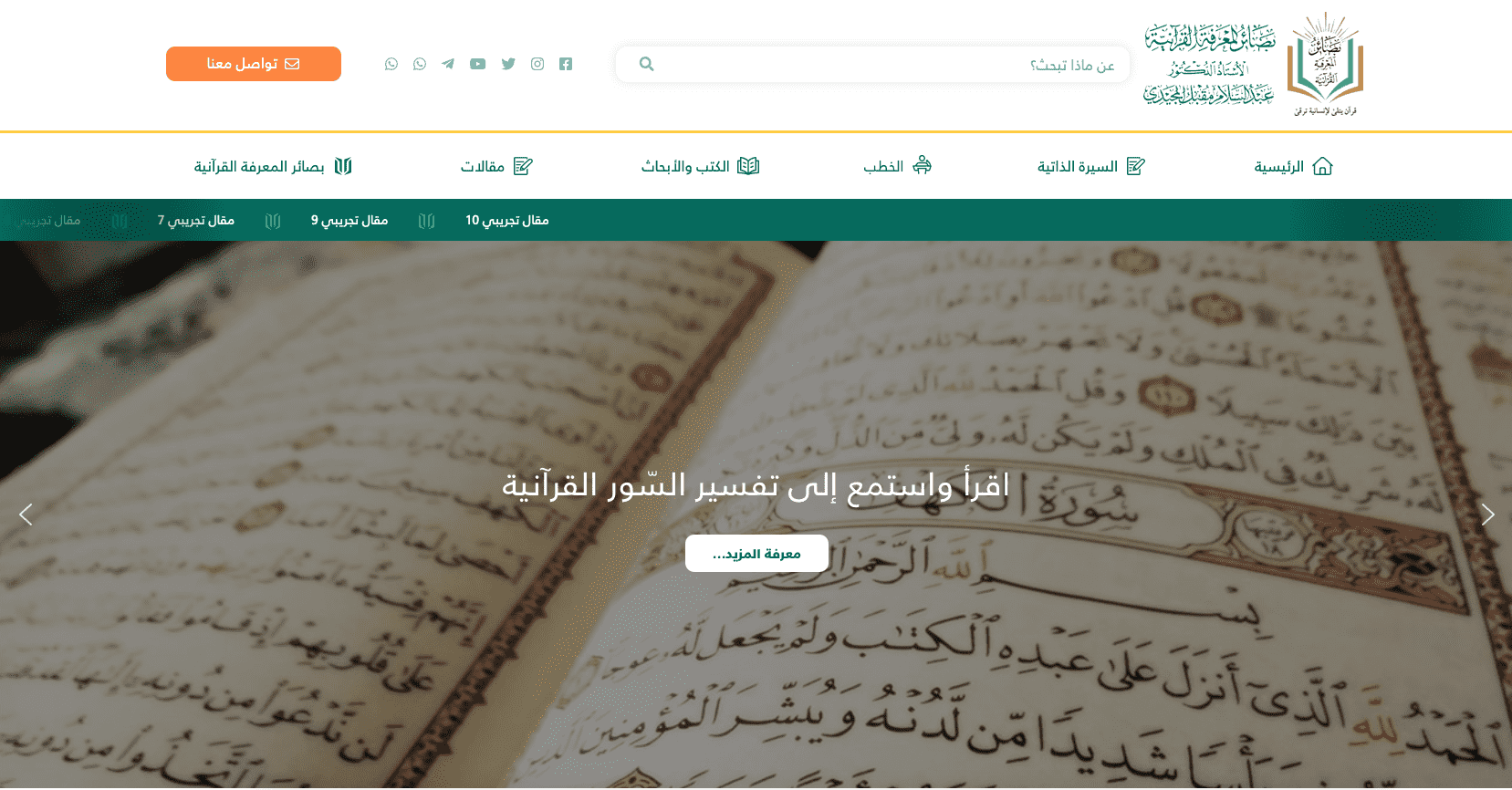Open the Instagram profile icon
1512x790 pixels.
(537, 64)
